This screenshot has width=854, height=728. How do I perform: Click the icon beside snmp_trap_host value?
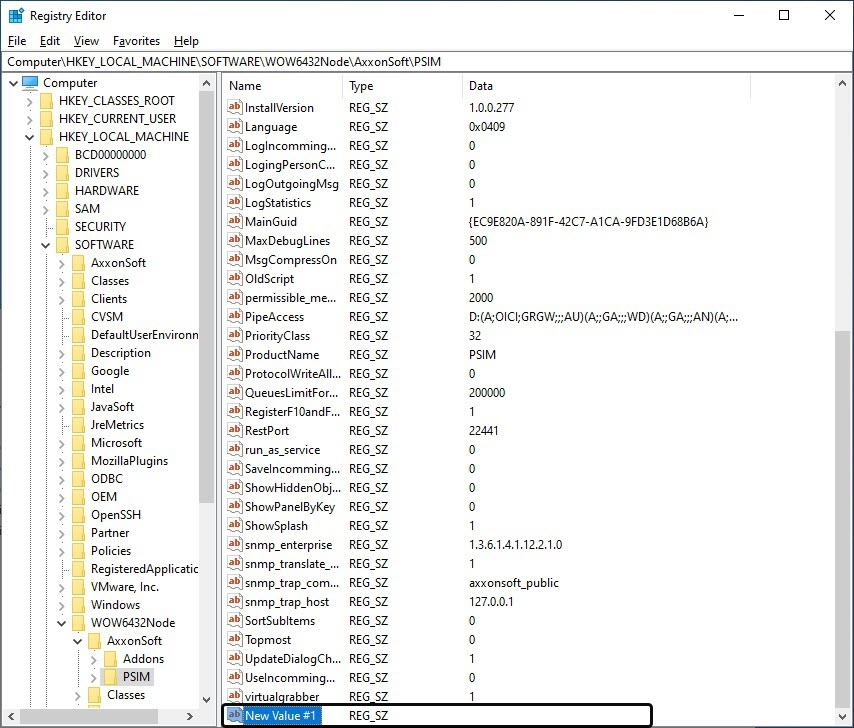[x=235, y=602]
